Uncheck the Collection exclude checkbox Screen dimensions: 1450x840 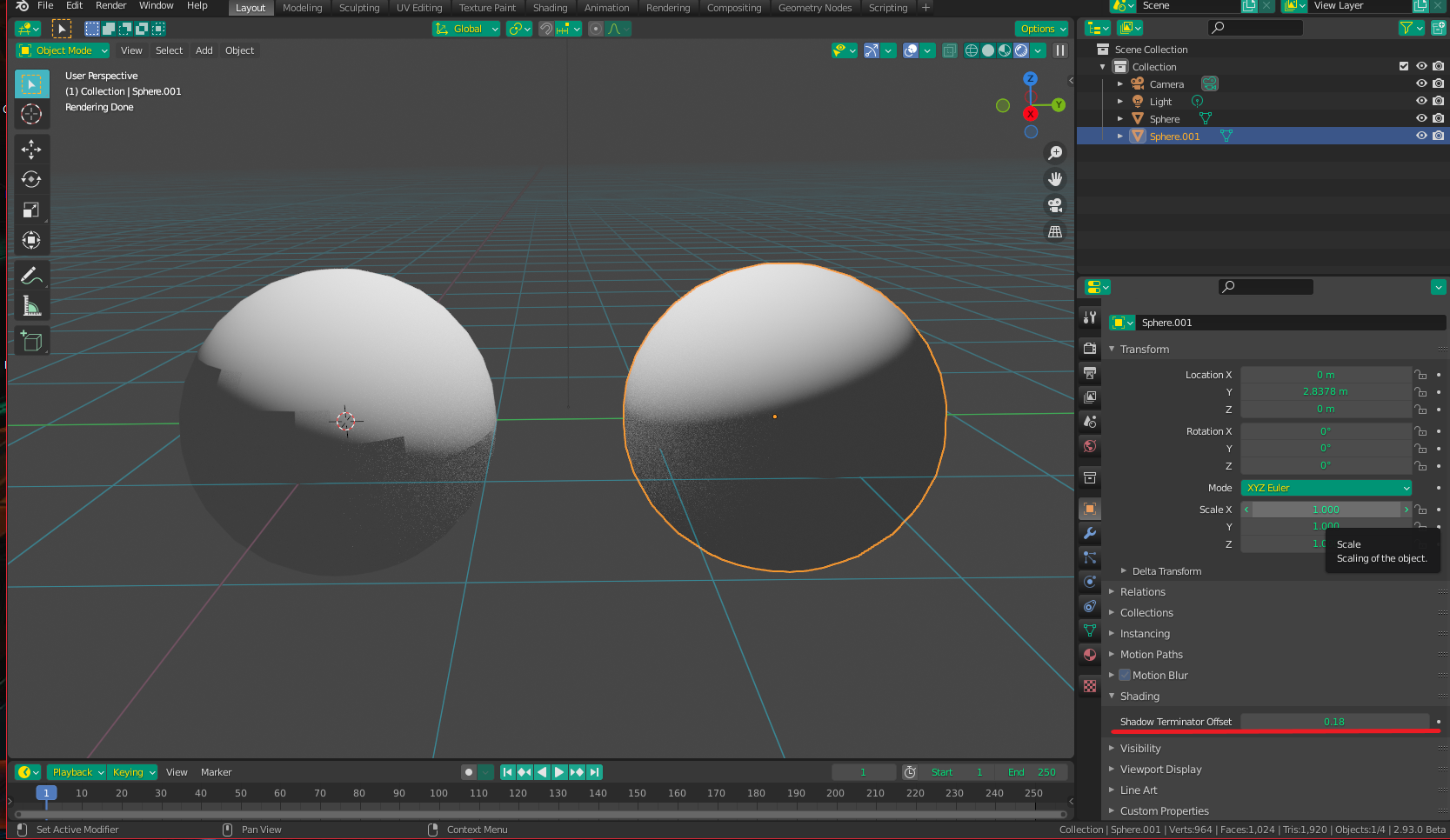[x=1404, y=66]
